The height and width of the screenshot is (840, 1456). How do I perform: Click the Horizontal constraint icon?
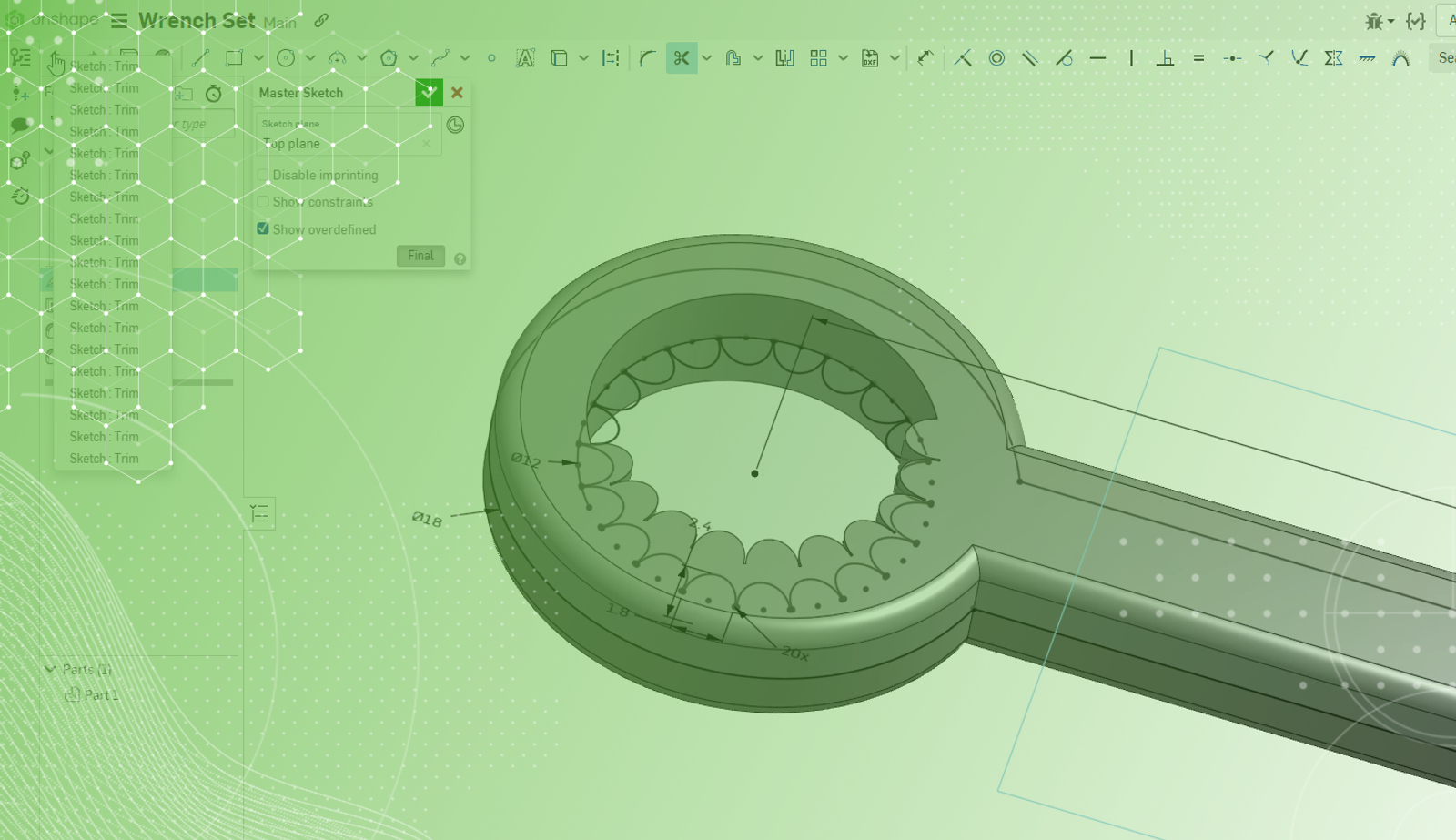[x=1097, y=58]
